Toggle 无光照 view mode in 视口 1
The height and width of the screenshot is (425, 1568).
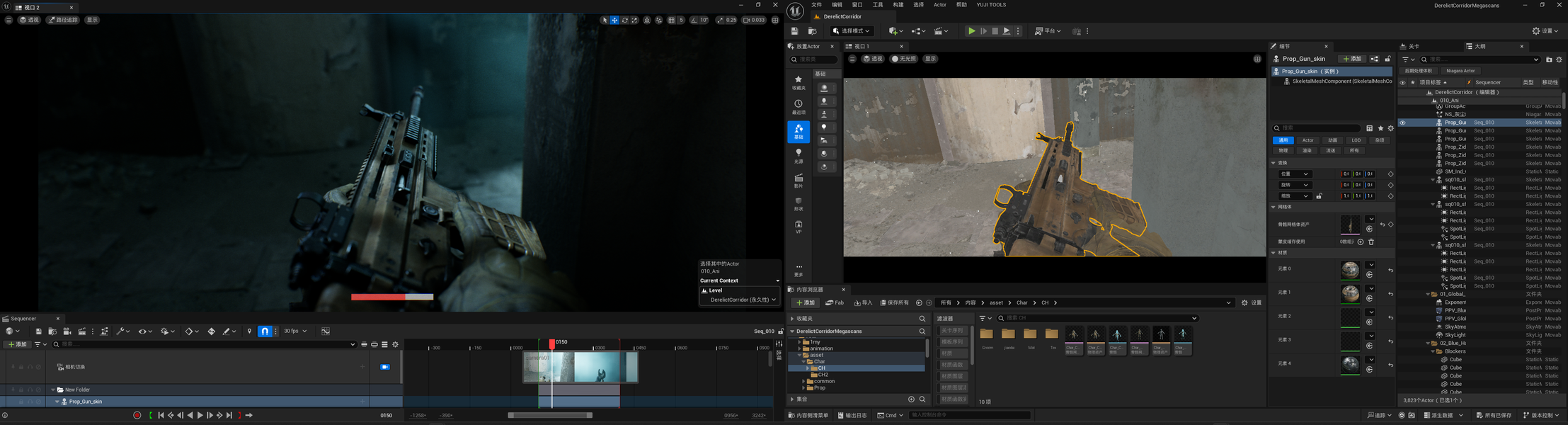point(904,59)
